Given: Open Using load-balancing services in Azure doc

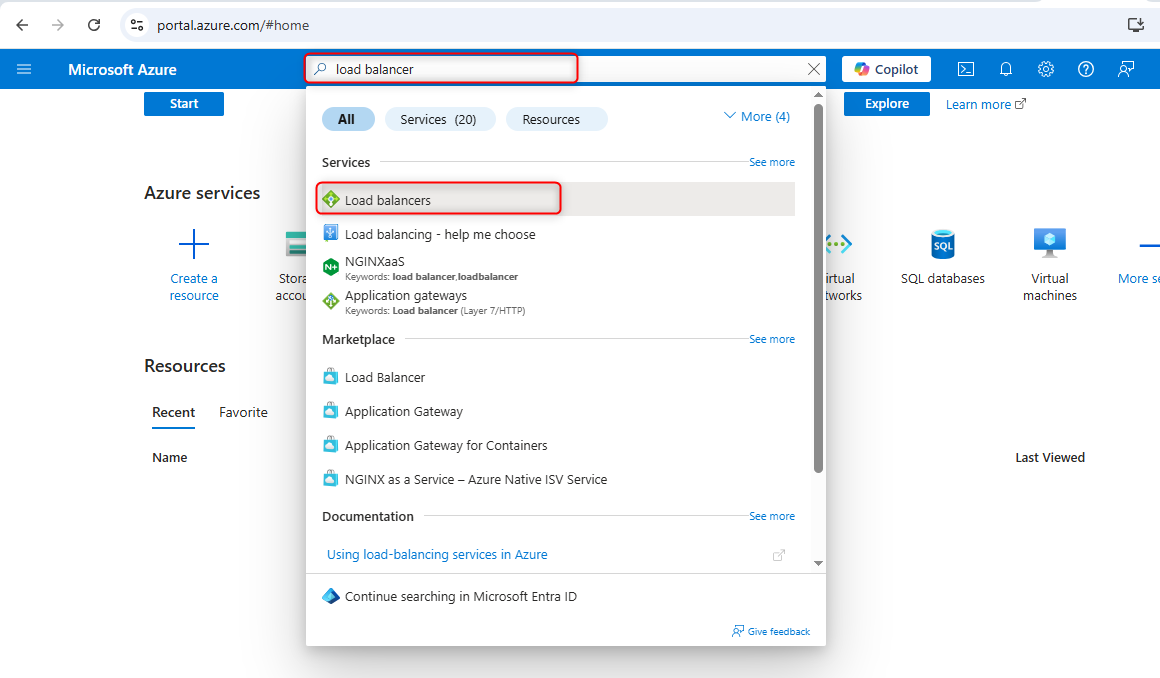Looking at the screenshot, I should [437, 554].
